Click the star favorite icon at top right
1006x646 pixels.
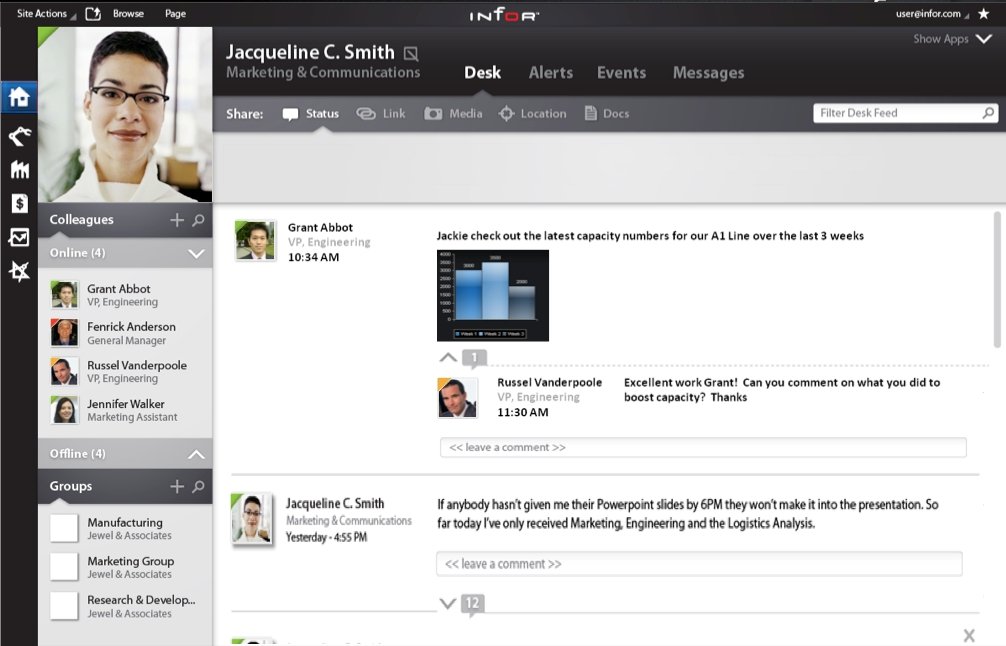coord(984,13)
